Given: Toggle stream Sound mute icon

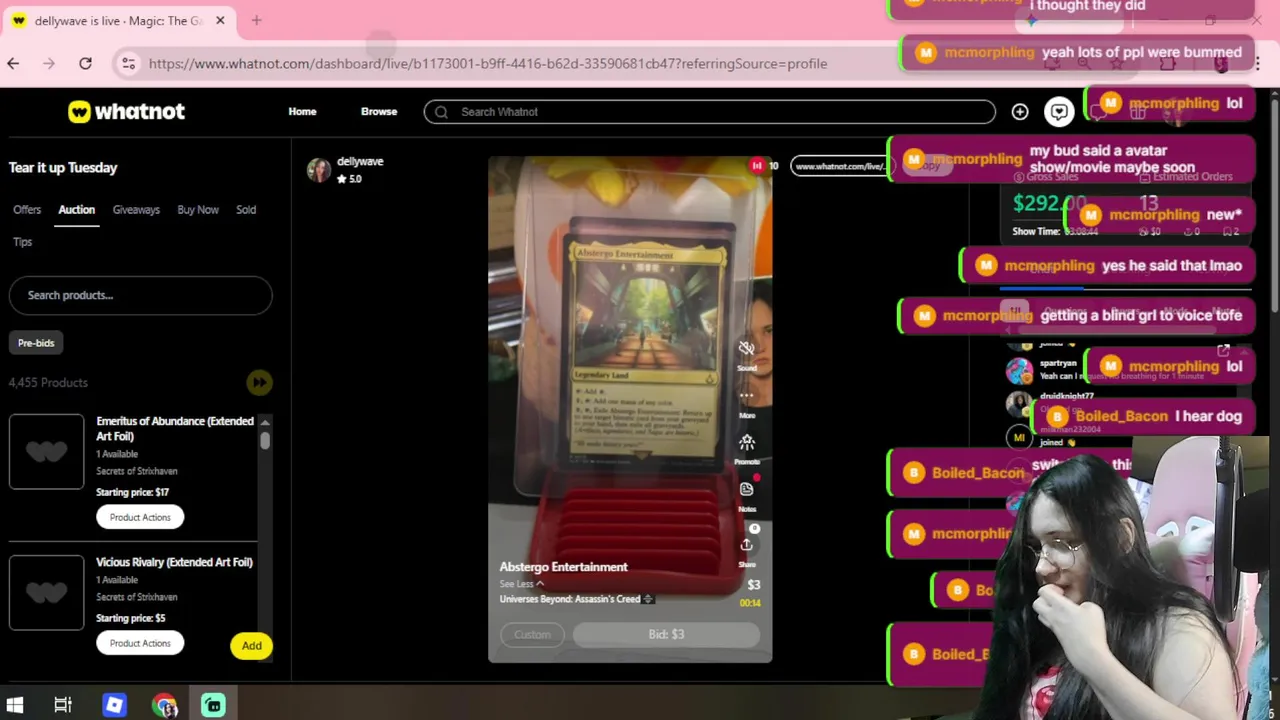Looking at the screenshot, I should coord(746,349).
